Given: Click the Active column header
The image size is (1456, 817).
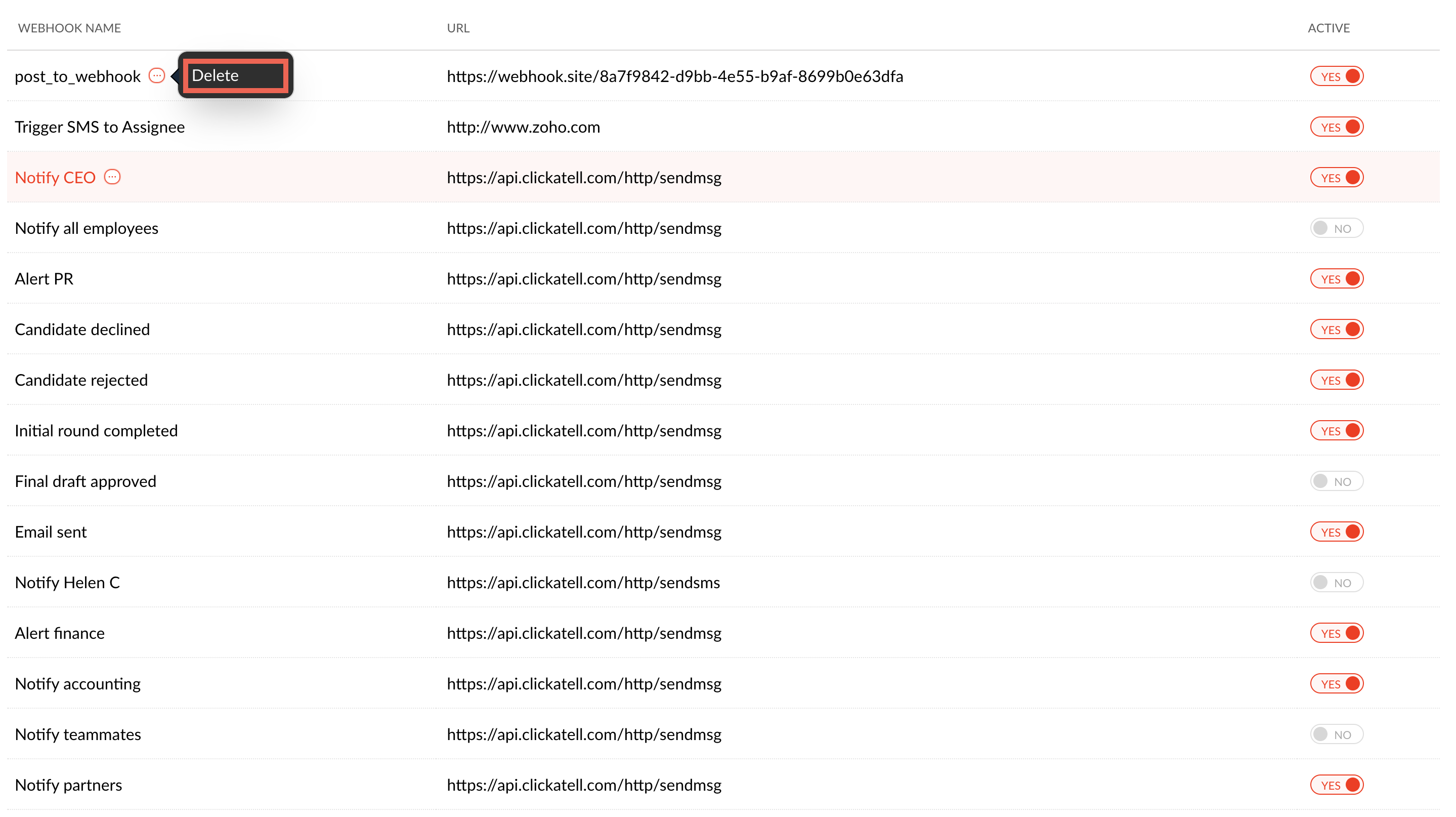Looking at the screenshot, I should click(x=1329, y=28).
